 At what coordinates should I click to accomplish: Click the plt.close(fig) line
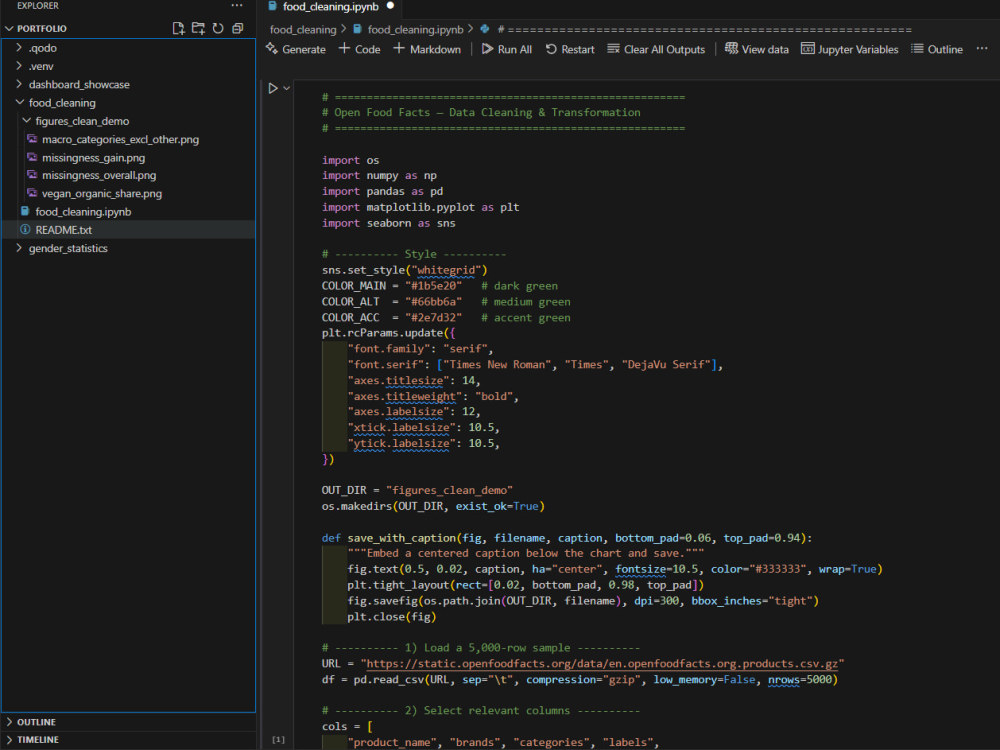(392, 617)
